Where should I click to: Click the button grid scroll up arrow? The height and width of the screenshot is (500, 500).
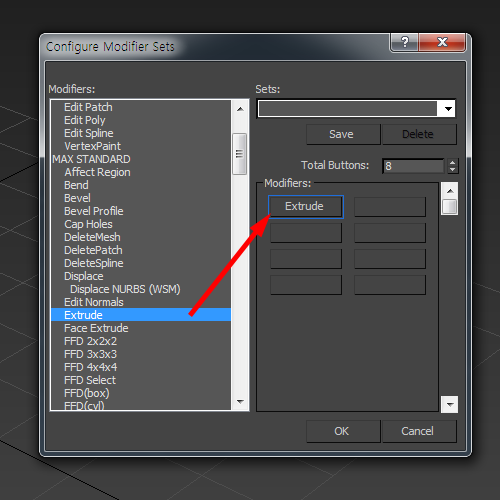[450, 191]
